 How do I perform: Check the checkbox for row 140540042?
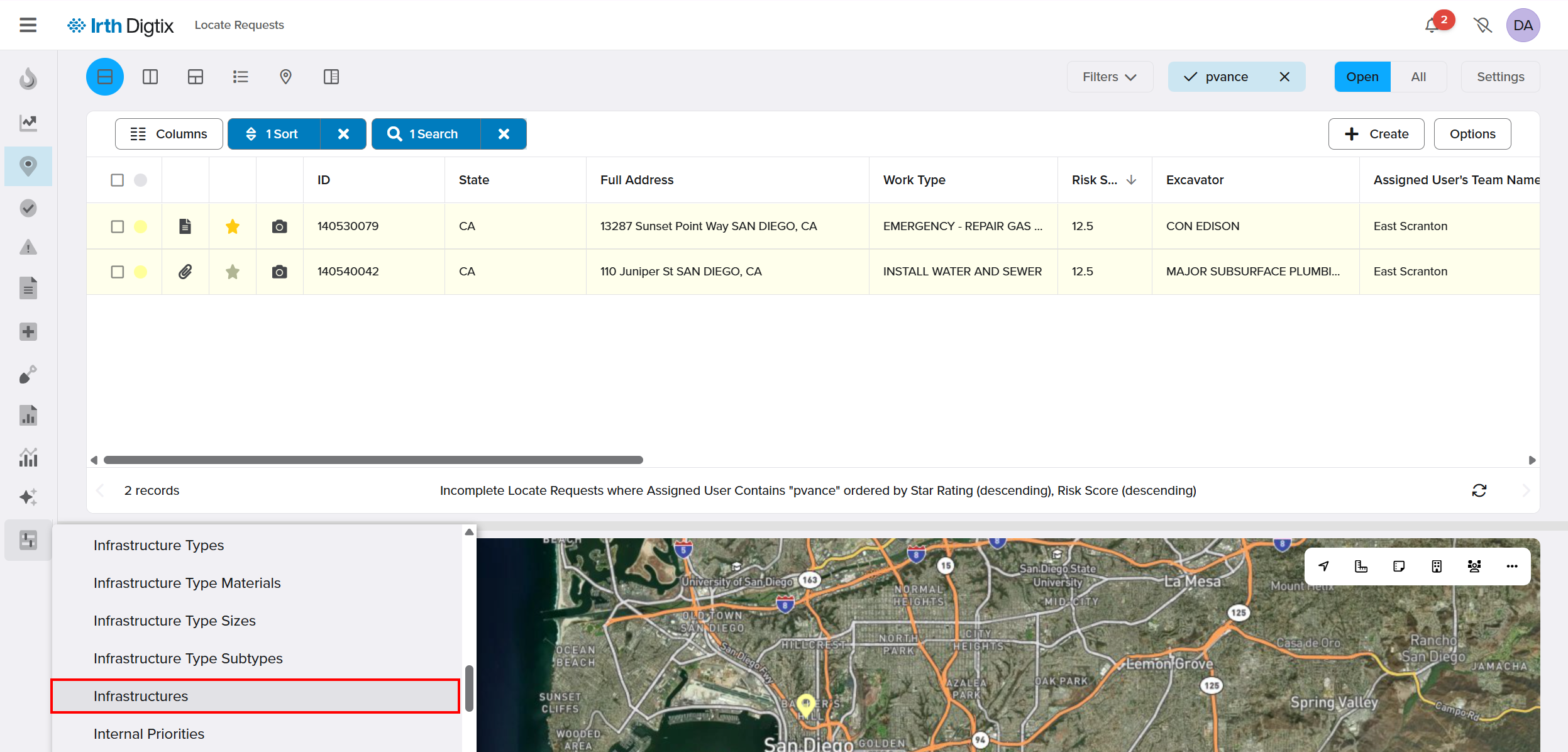coord(118,272)
